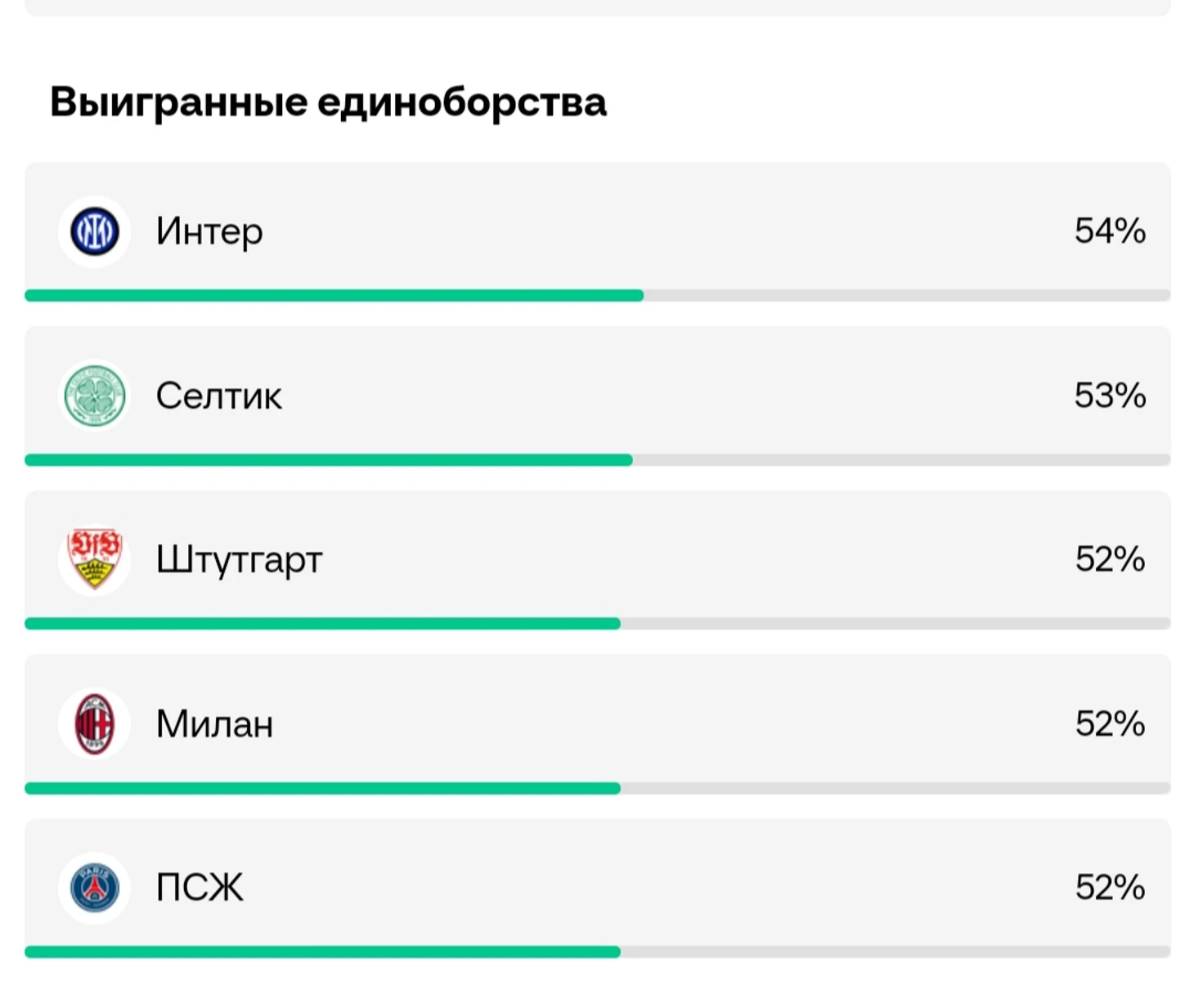Tap the Inter club crest icon
The height and width of the screenshot is (1008, 1194).
tap(95, 231)
